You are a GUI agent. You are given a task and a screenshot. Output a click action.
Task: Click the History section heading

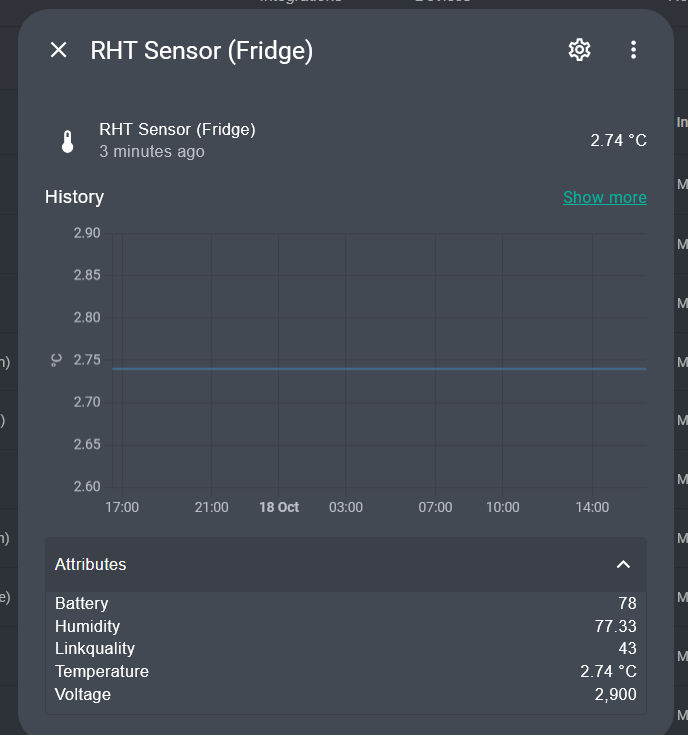(x=74, y=197)
